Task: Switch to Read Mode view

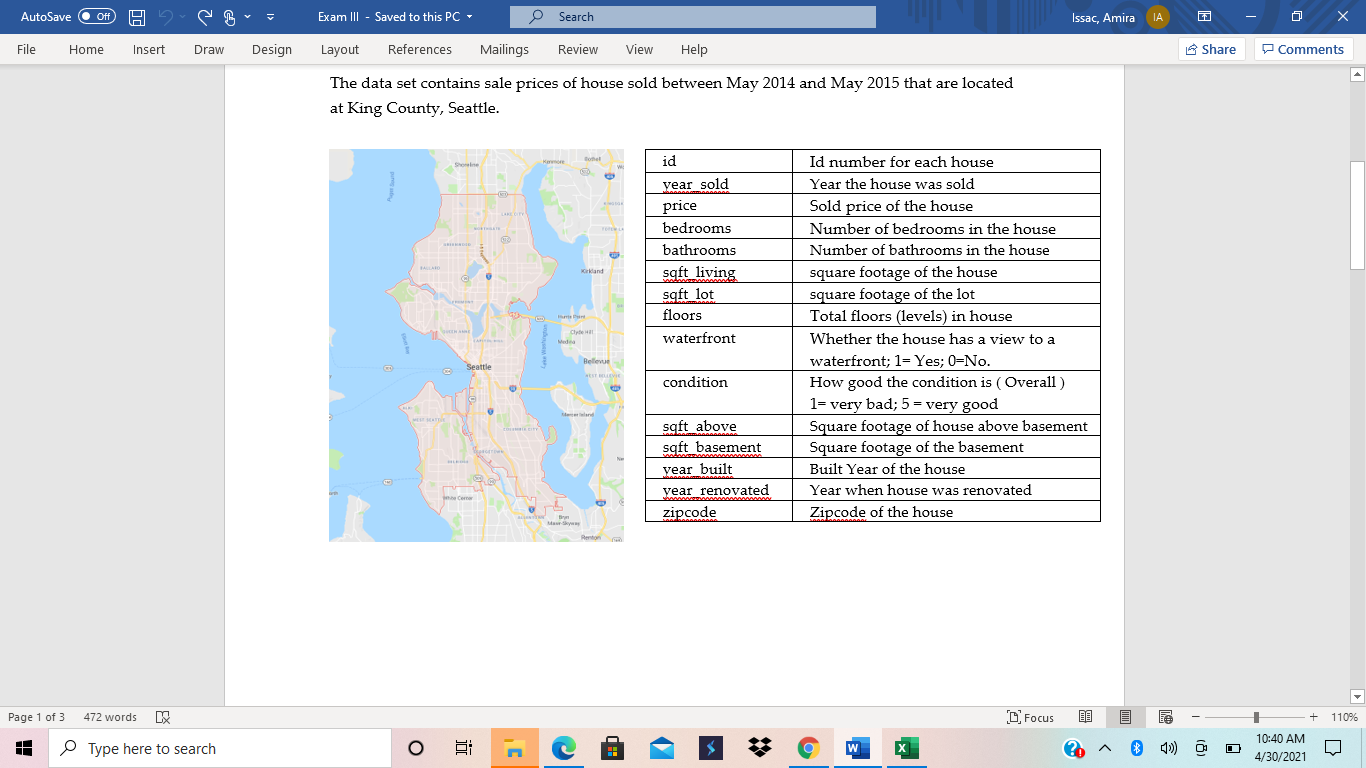Action: click(x=1085, y=717)
